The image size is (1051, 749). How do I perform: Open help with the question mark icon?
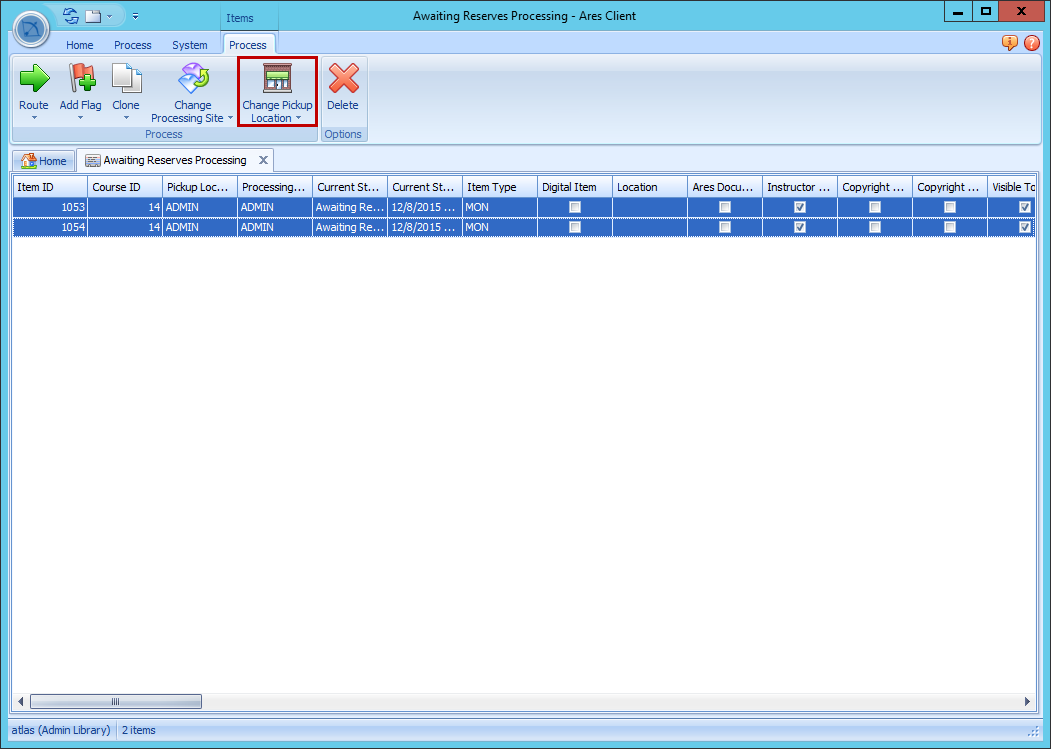click(1032, 43)
